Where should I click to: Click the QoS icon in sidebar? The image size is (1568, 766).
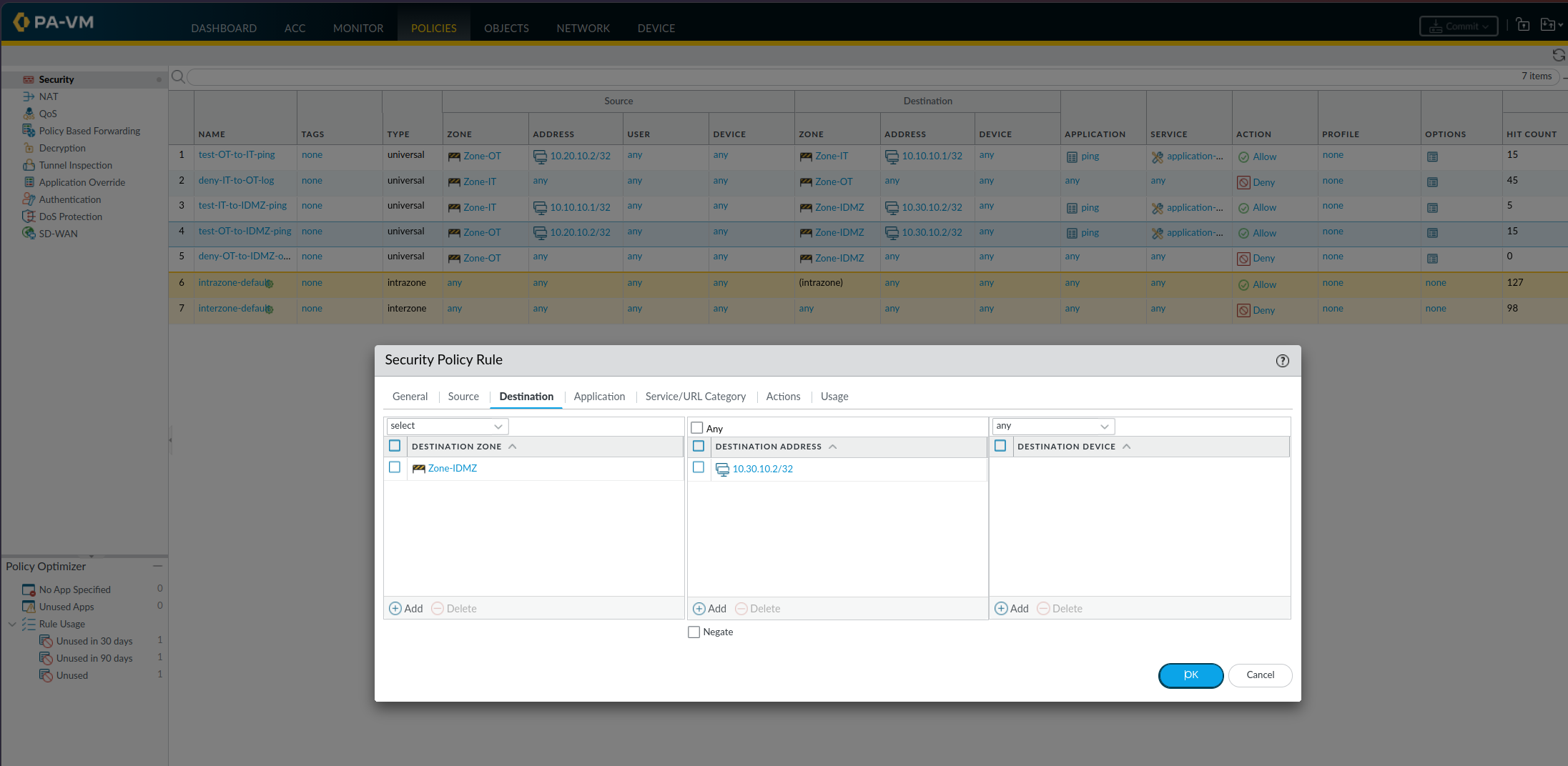[x=29, y=114]
